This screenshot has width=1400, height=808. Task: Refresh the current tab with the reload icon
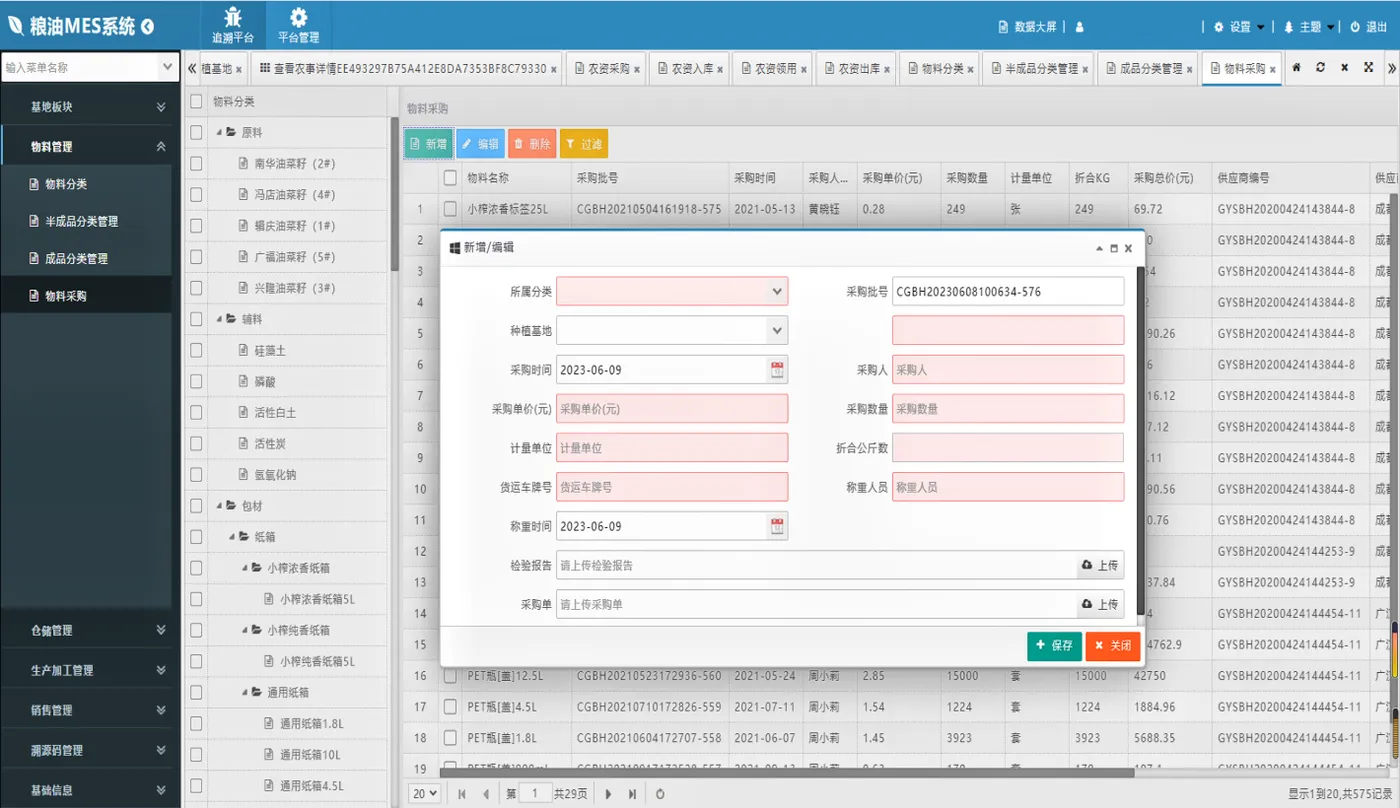(1320, 68)
